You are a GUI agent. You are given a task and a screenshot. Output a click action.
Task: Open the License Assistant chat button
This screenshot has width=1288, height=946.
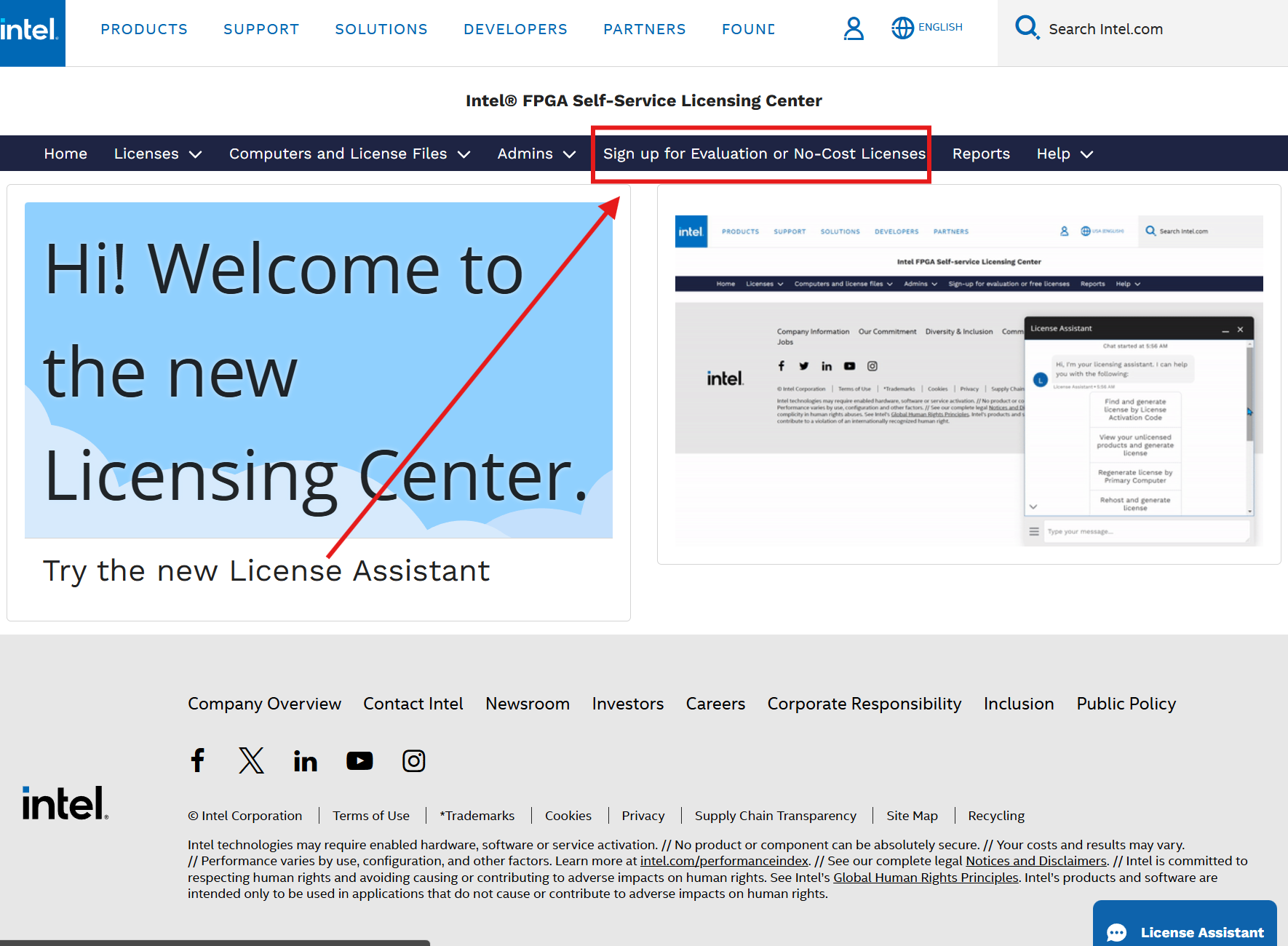[1185, 931]
